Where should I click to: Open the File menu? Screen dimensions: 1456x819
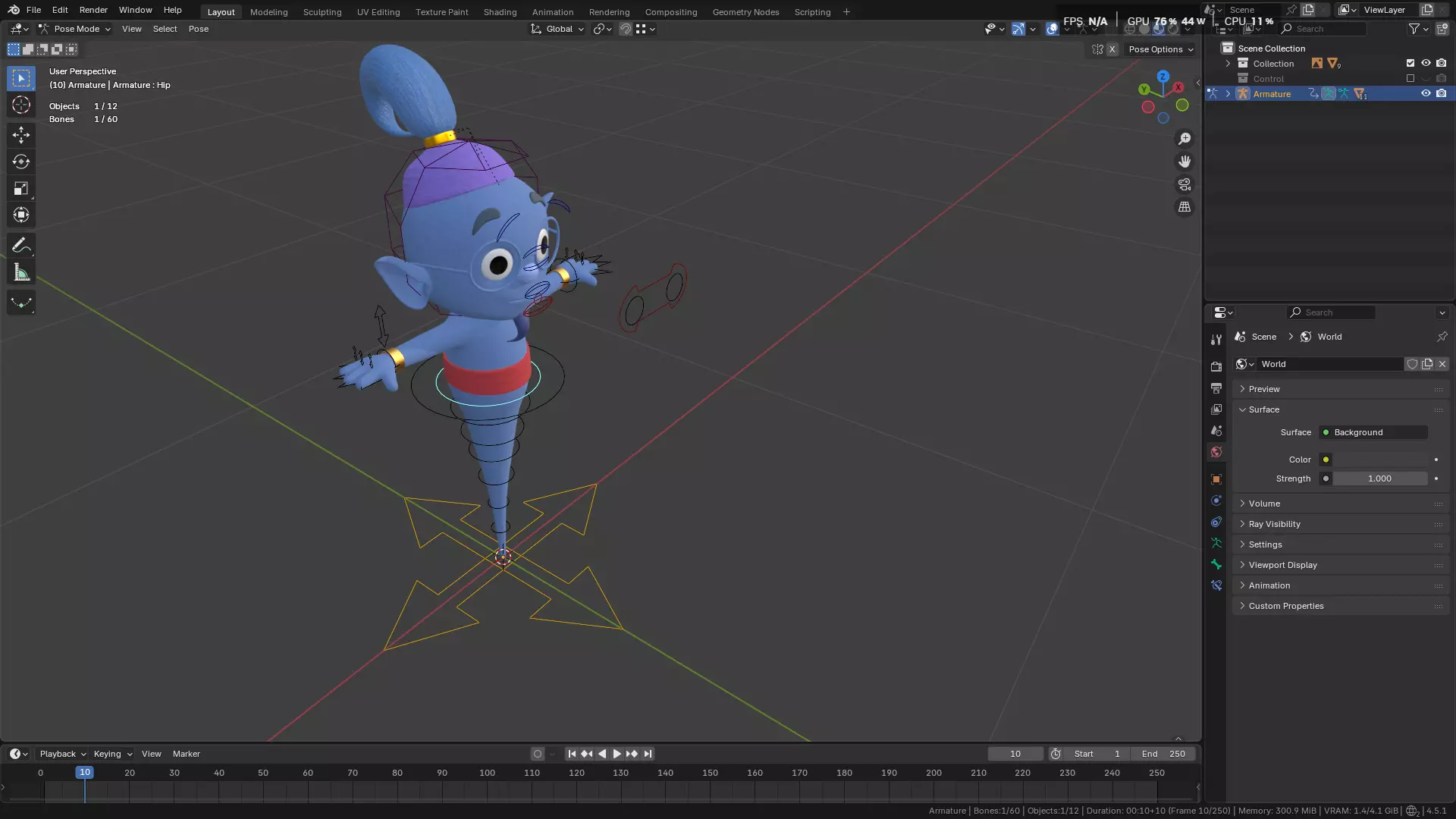33,10
